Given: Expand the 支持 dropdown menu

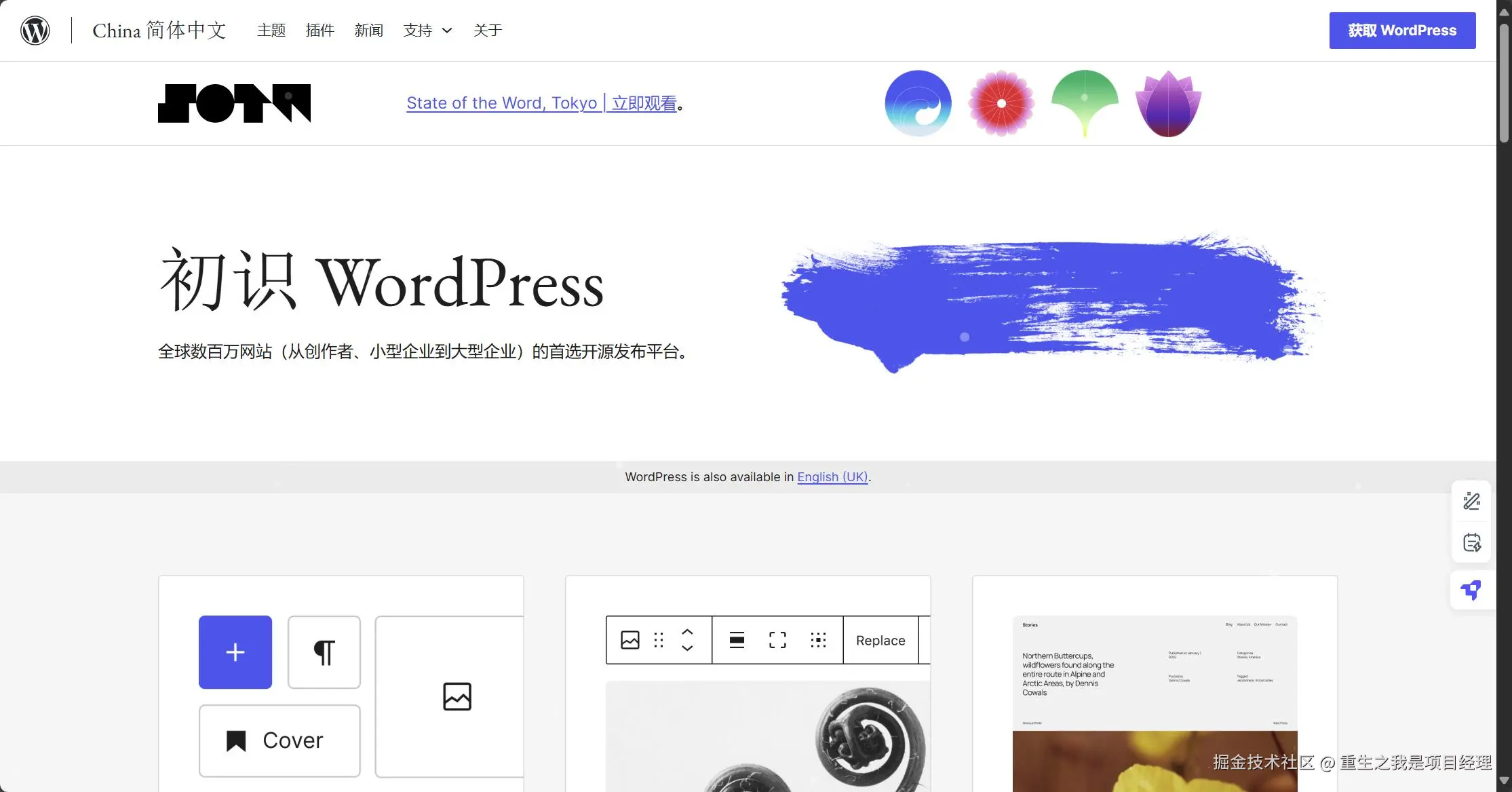Looking at the screenshot, I should [x=427, y=31].
